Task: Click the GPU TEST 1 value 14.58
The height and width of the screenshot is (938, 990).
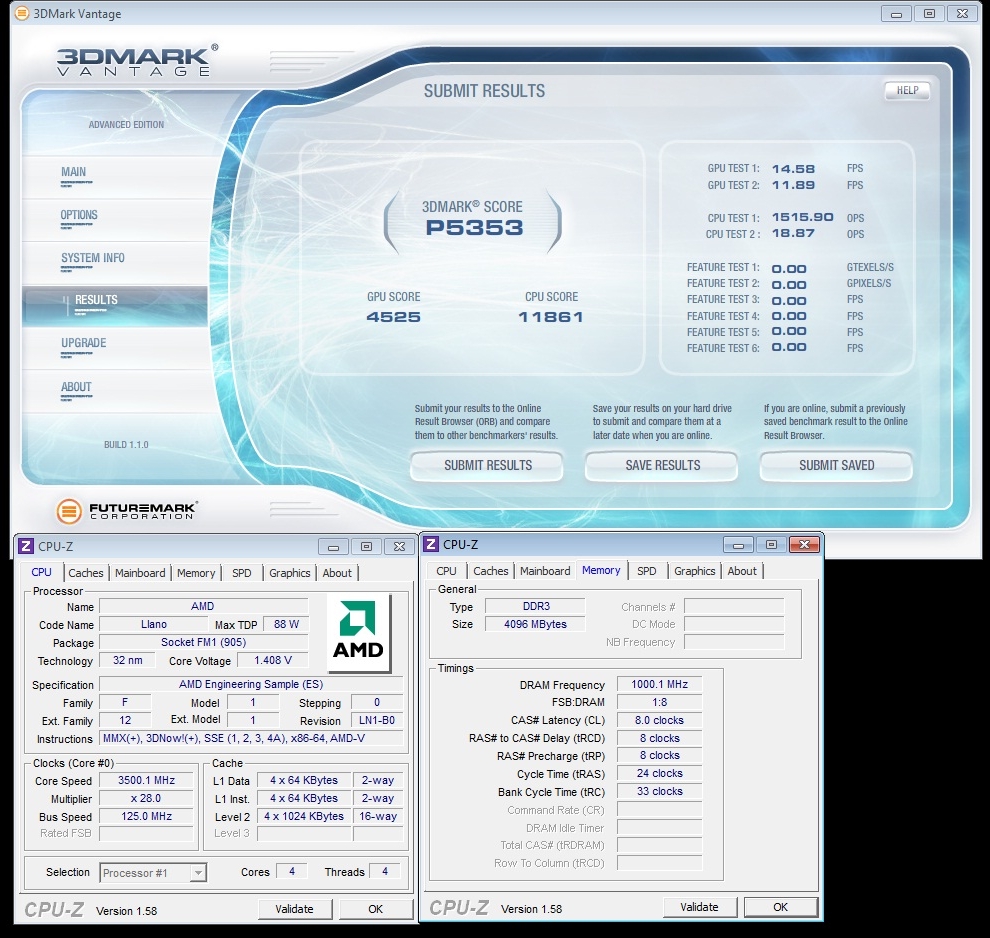Action: click(794, 169)
